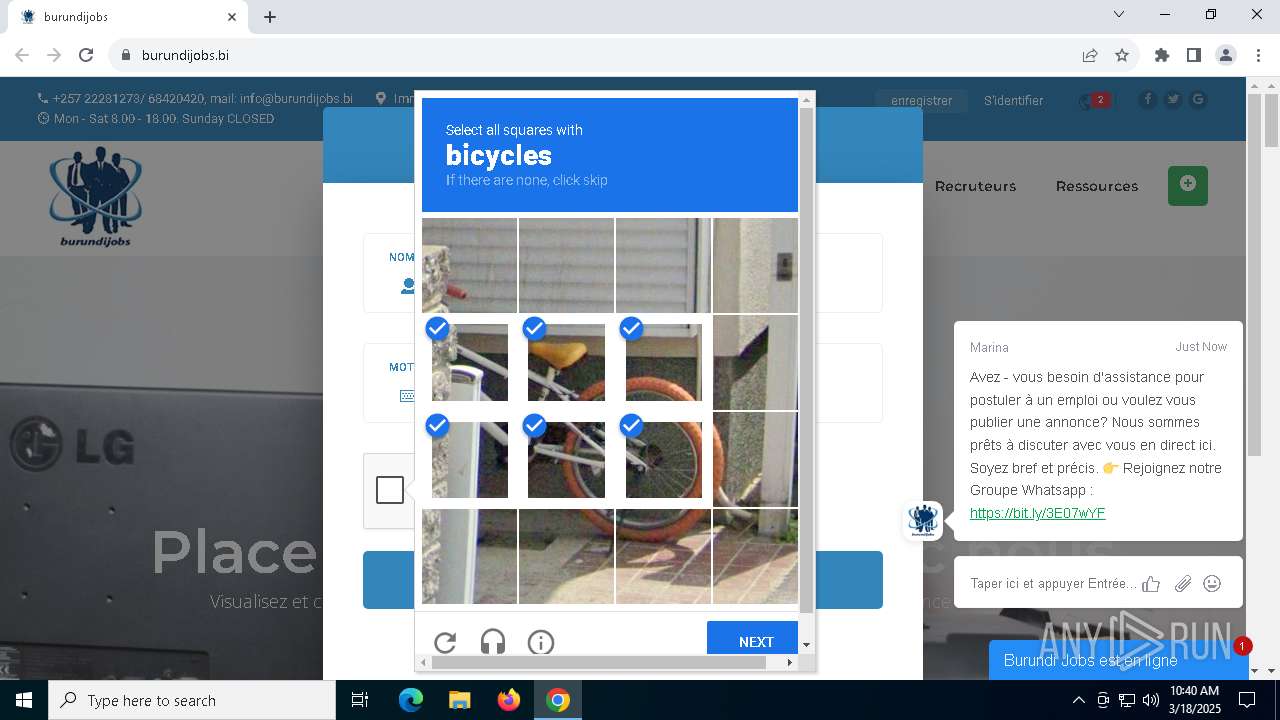Click captcha vertical scrollbar down arrow
The image size is (1280, 720).
[x=806, y=645]
